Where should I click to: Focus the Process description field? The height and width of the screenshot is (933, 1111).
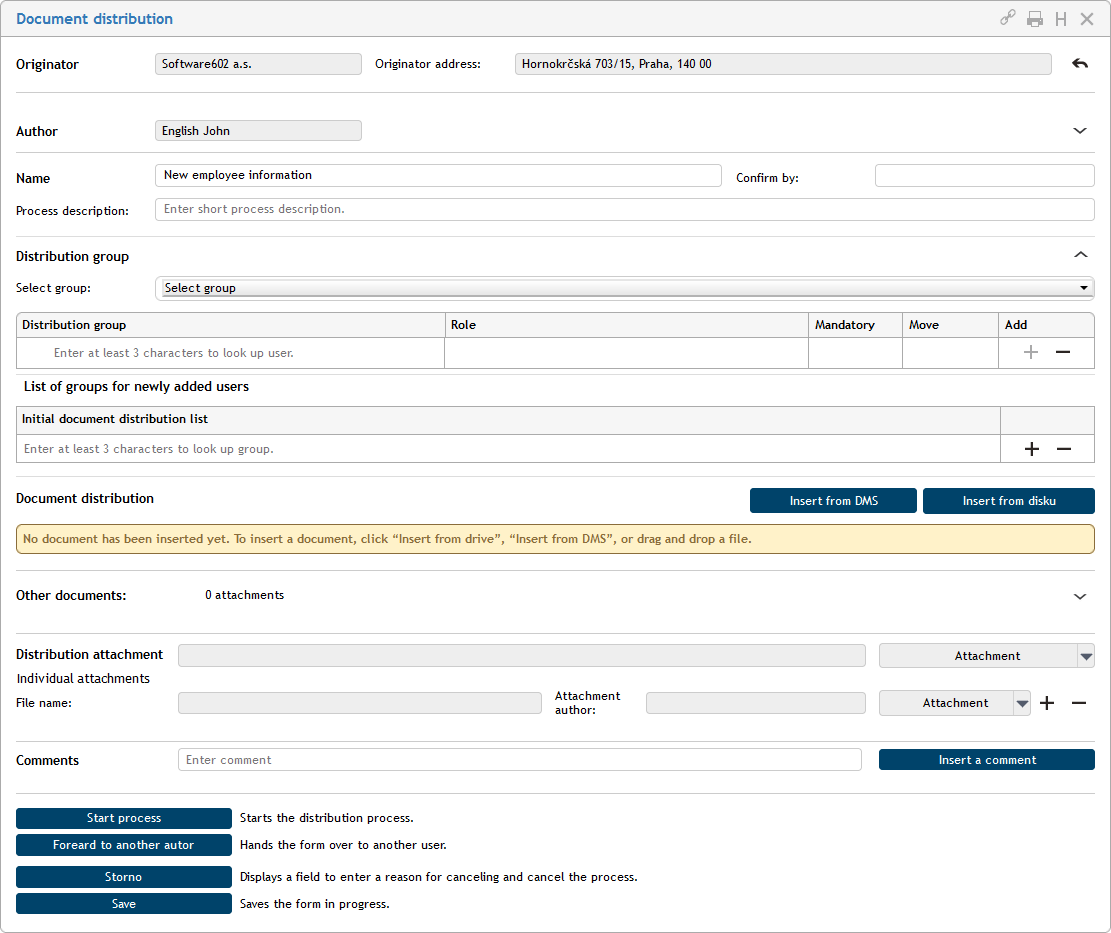tap(625, 209)
